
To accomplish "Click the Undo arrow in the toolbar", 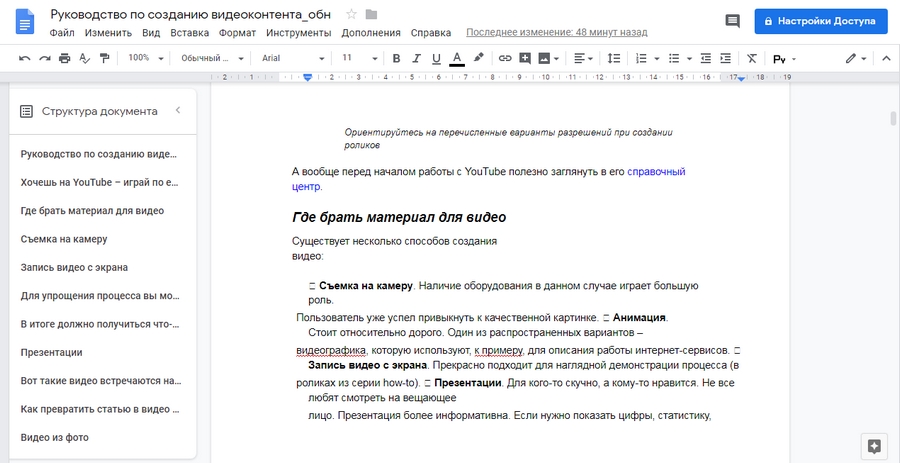I will (24, 58).
